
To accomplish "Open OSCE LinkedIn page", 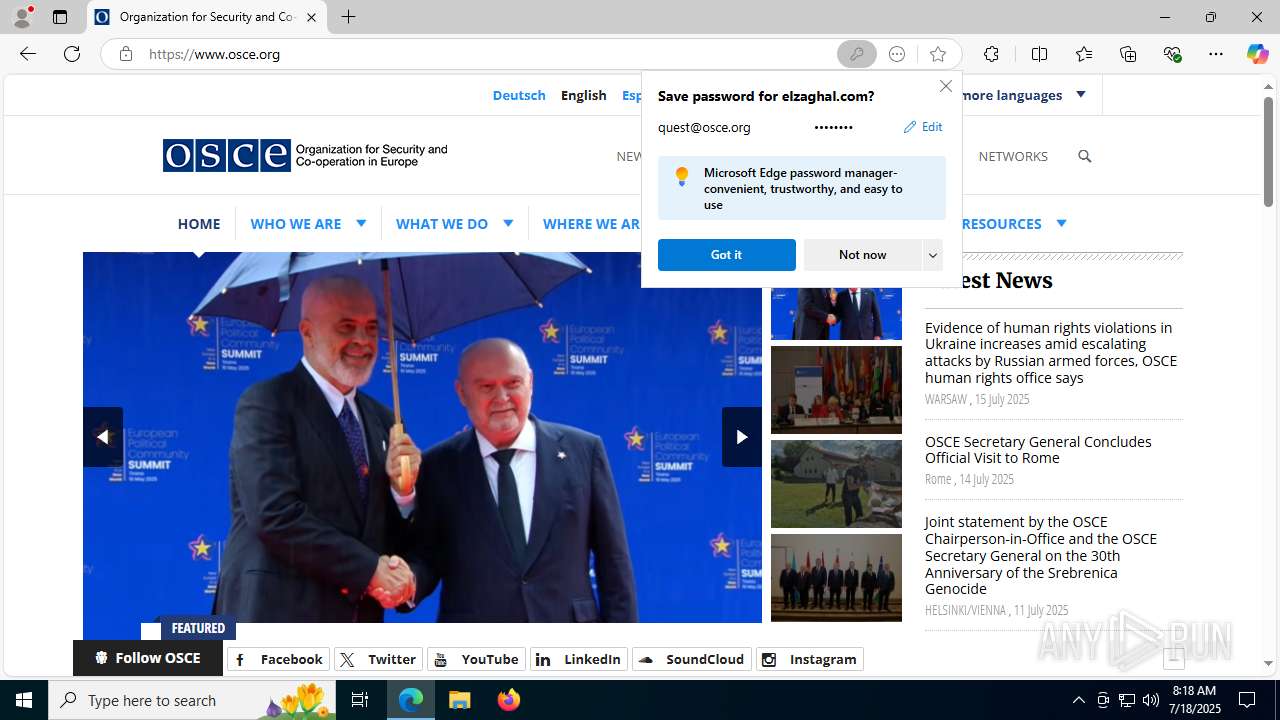I will tap(579, 659).
